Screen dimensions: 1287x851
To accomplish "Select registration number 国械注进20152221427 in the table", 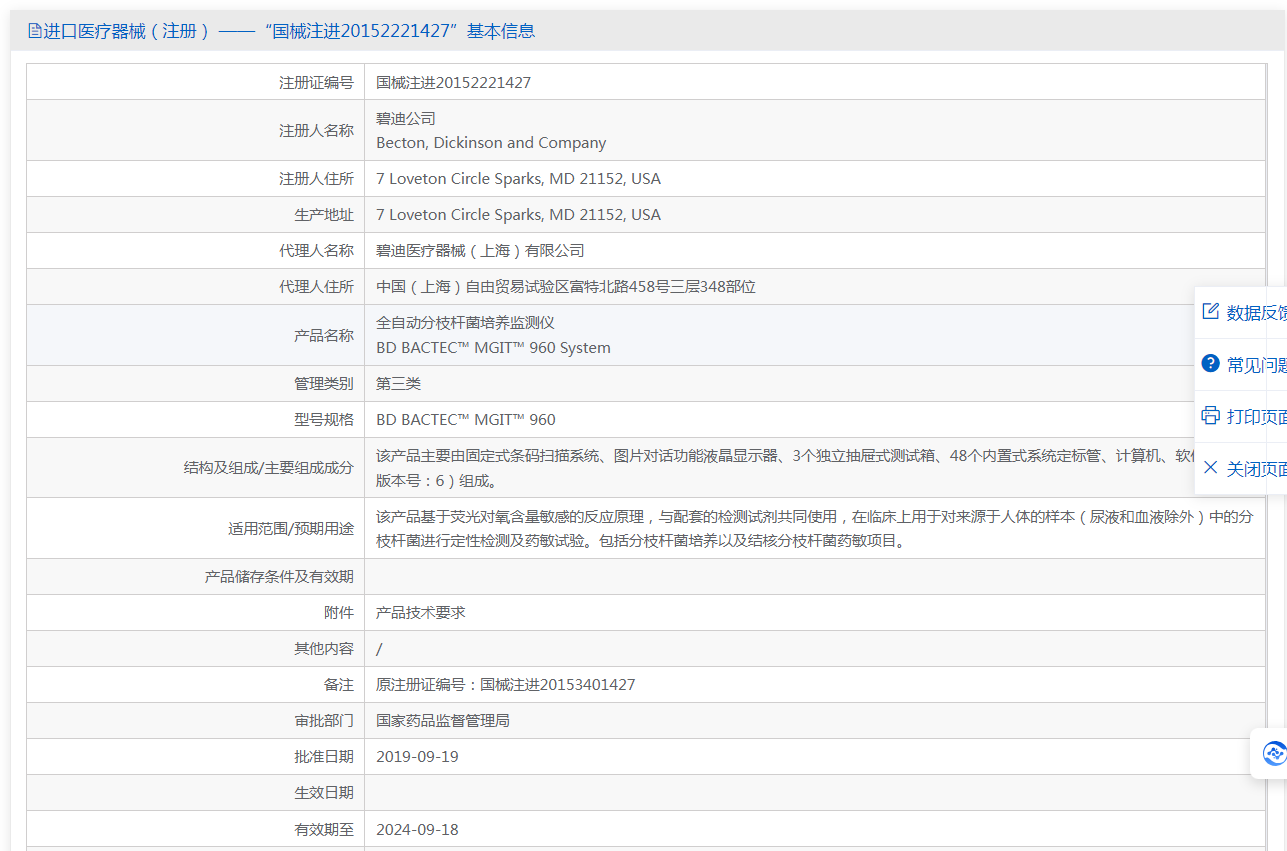I will 453,82.
